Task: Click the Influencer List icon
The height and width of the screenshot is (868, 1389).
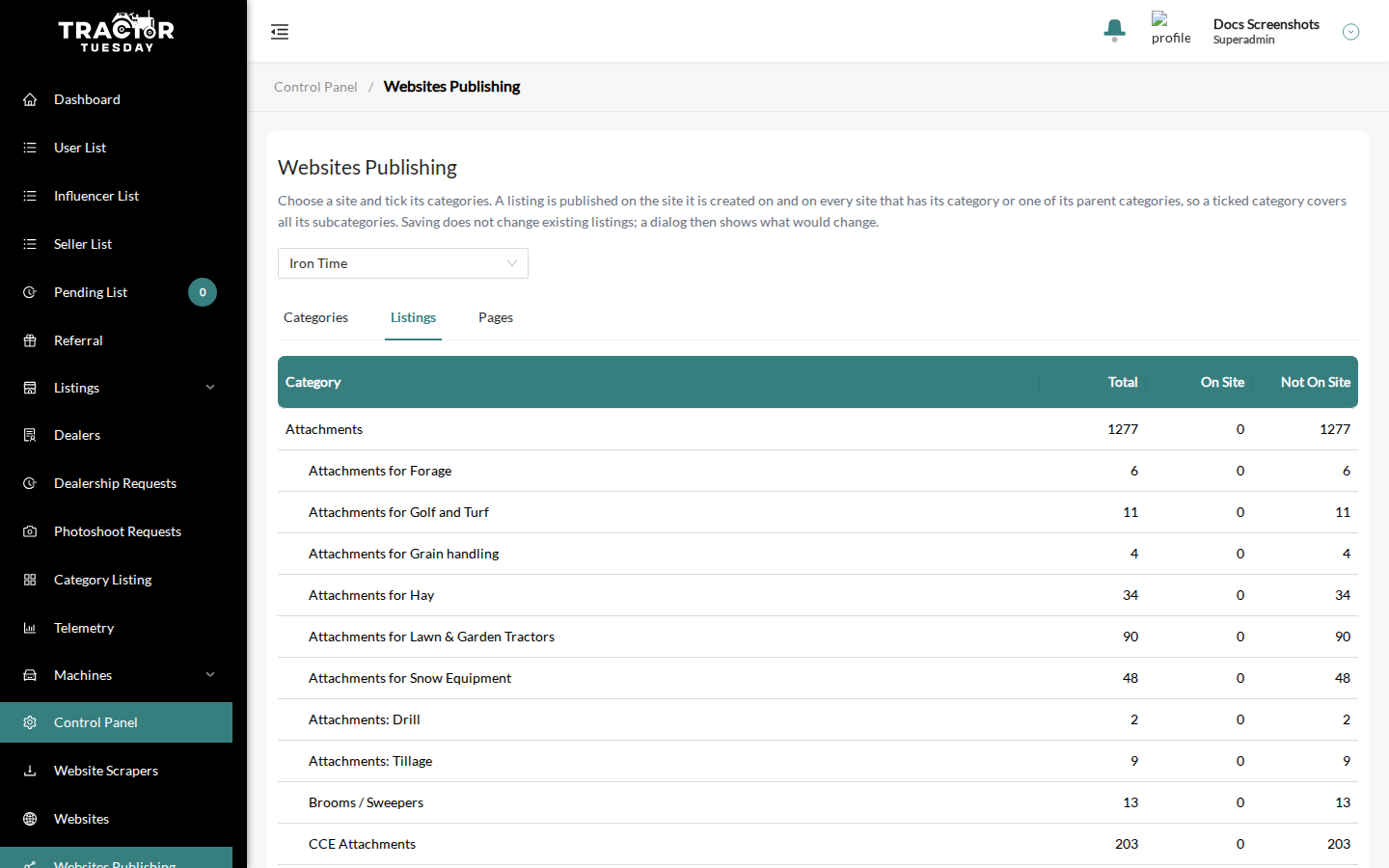Action: 30,196
